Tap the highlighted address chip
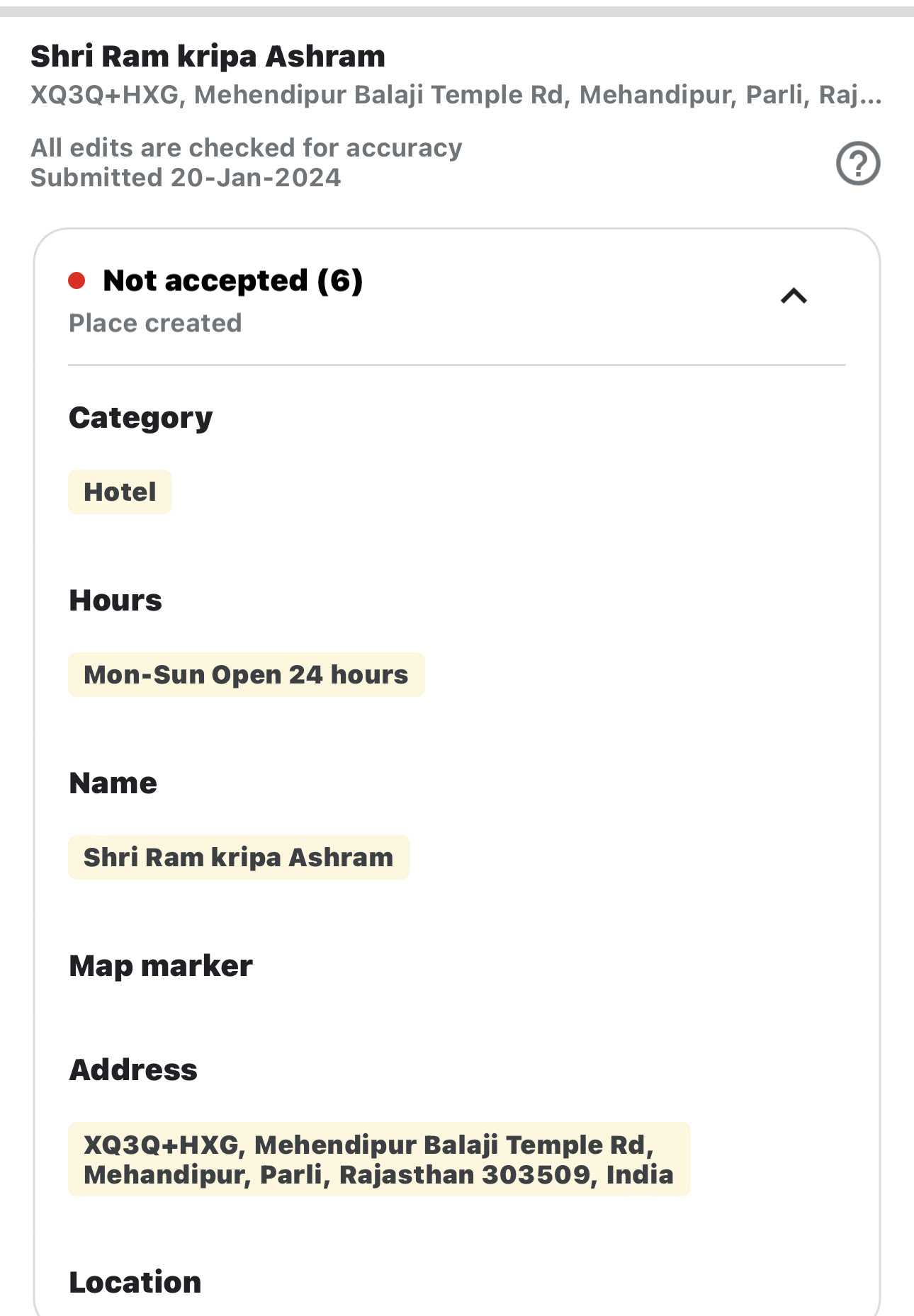Image resolution: width=914 pixels, height=1316 pixels. (x=379, y=1159)
